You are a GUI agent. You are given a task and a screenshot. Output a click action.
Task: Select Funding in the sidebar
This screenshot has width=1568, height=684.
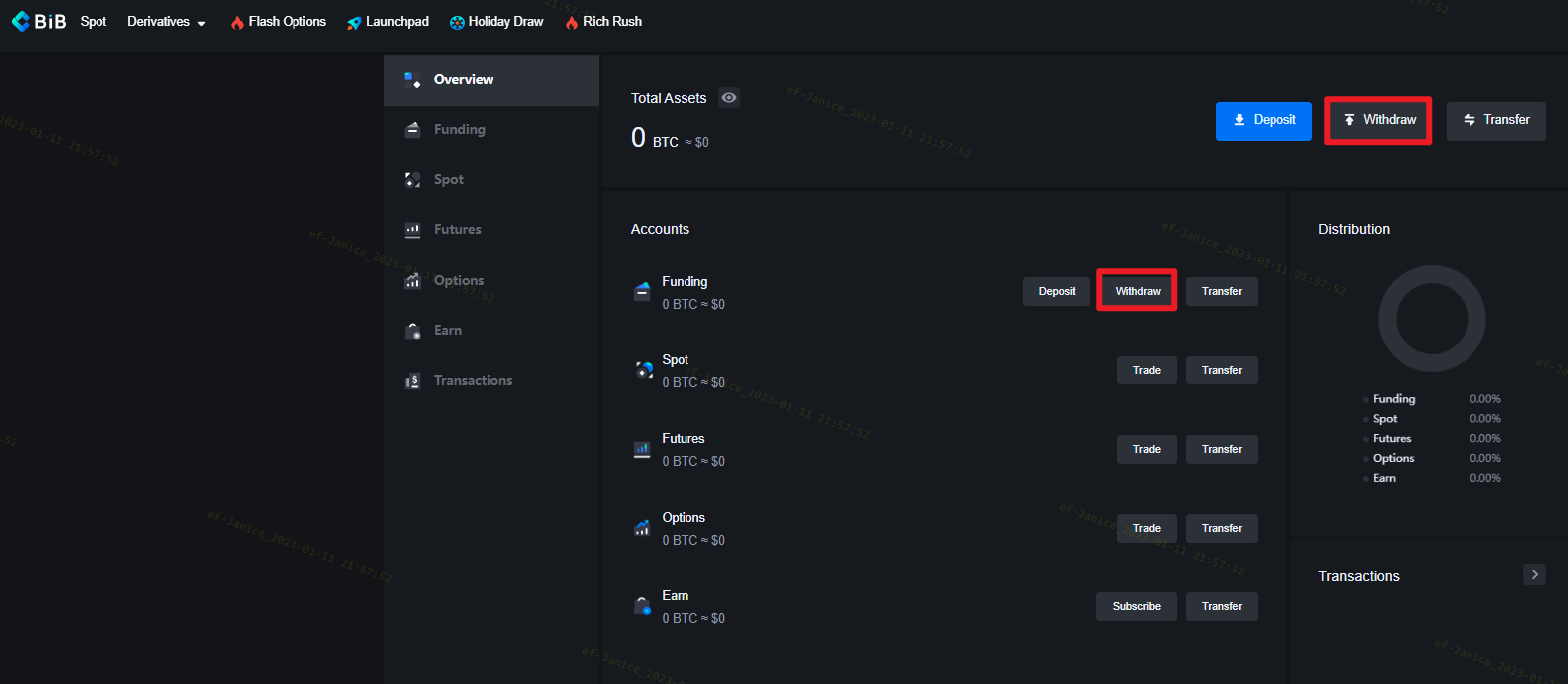coord(491,130)
